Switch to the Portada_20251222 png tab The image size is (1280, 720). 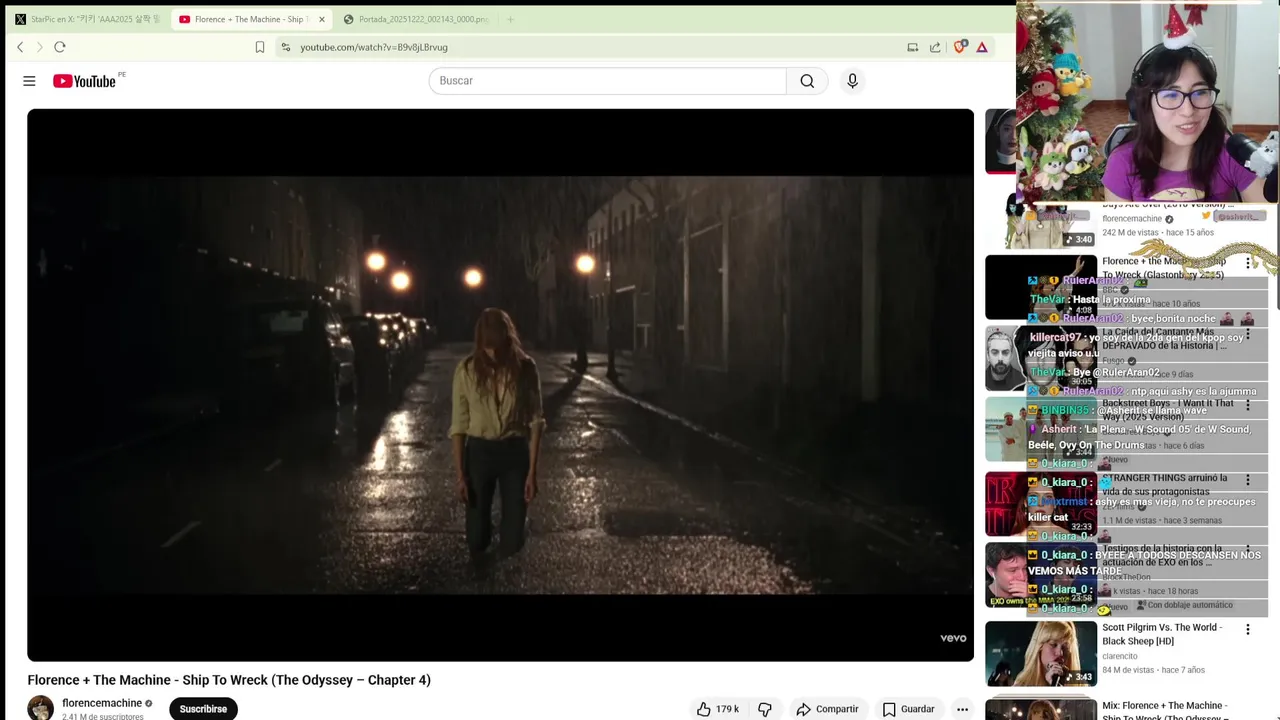(416, 19)
